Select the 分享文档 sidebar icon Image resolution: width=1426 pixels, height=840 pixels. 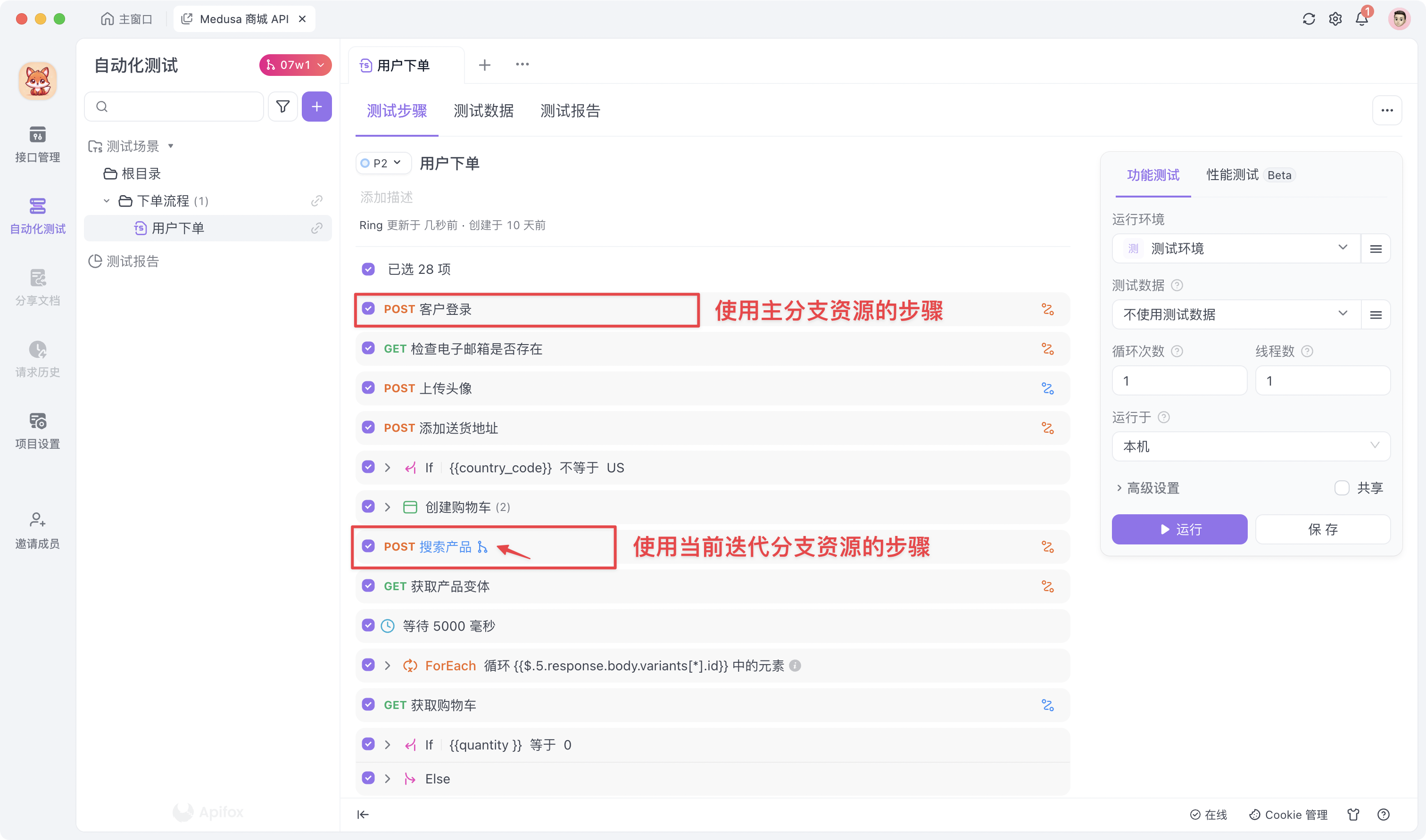click(x=37, y=286)
